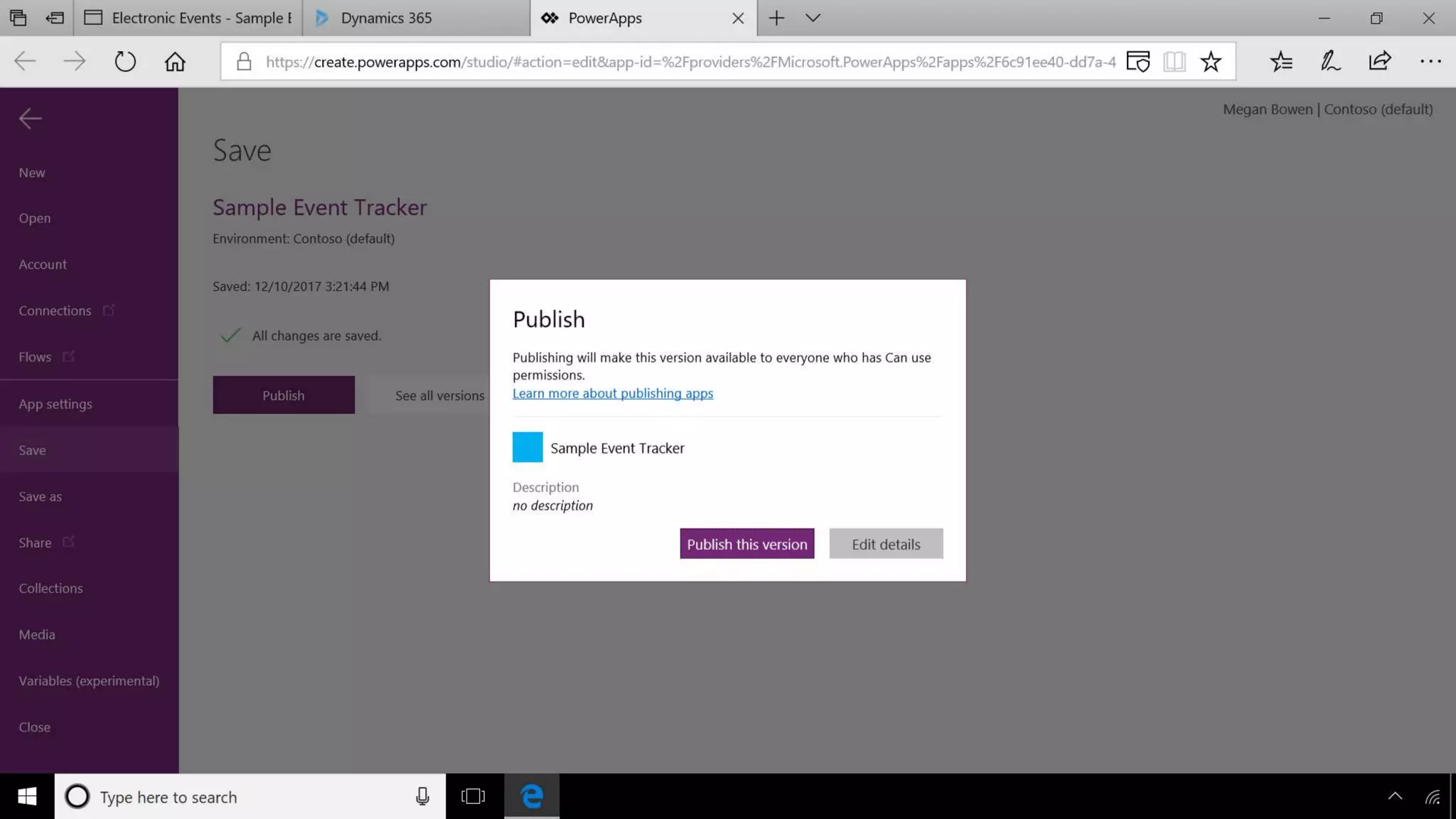
Task: Open browser settings ellipsis menu
Action: 1430,61
